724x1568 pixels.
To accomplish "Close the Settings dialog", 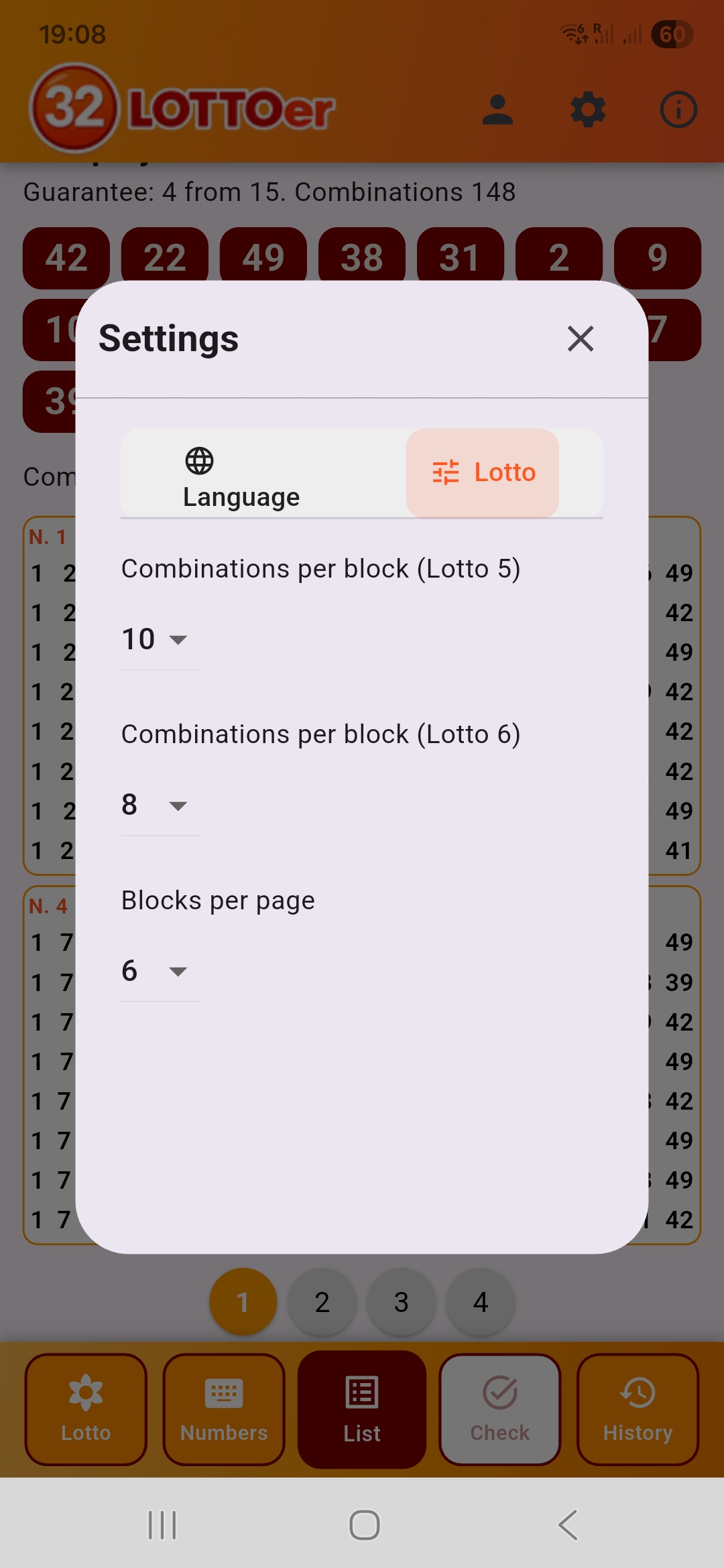I will coord(581,338).
